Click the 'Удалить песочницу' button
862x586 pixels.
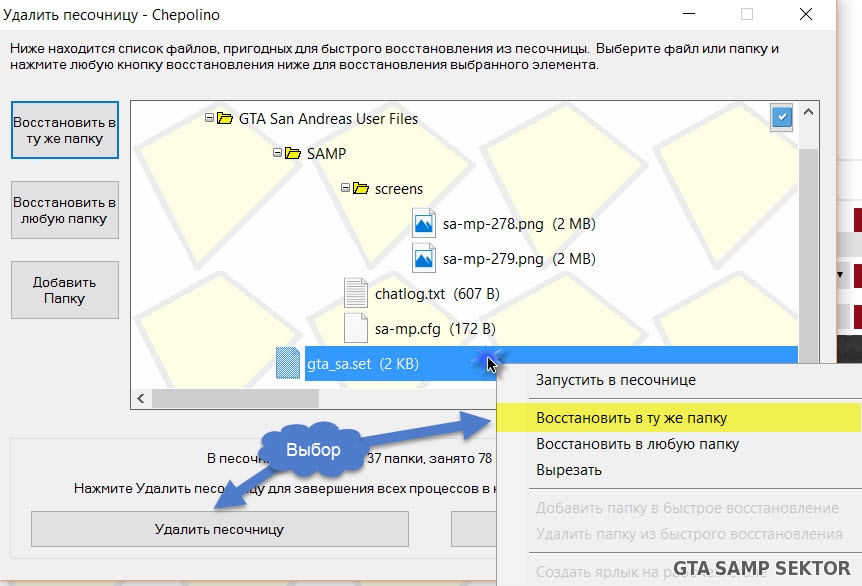tap(220, 529)
